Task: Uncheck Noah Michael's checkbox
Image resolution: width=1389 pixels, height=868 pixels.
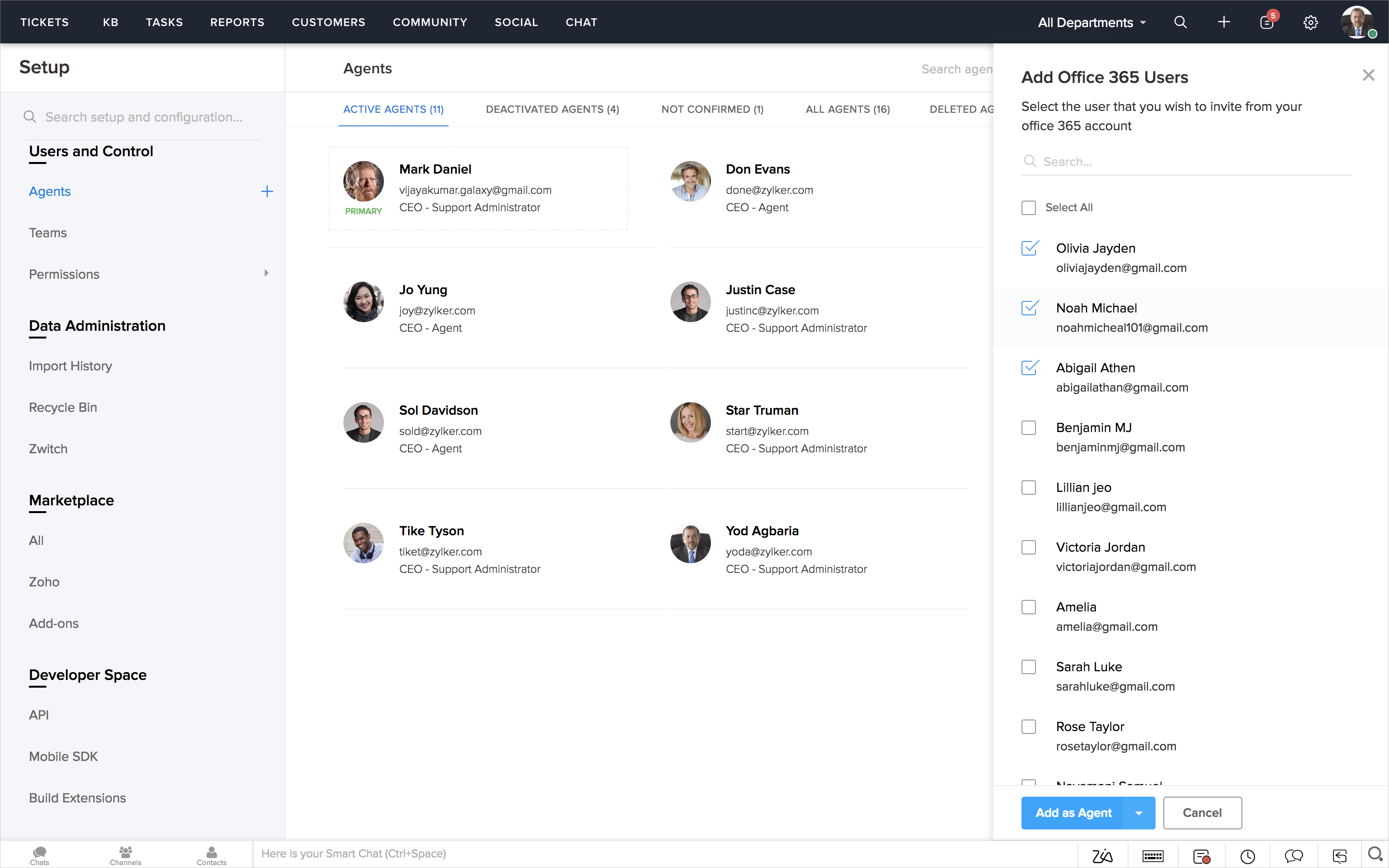Action: 1029,308
